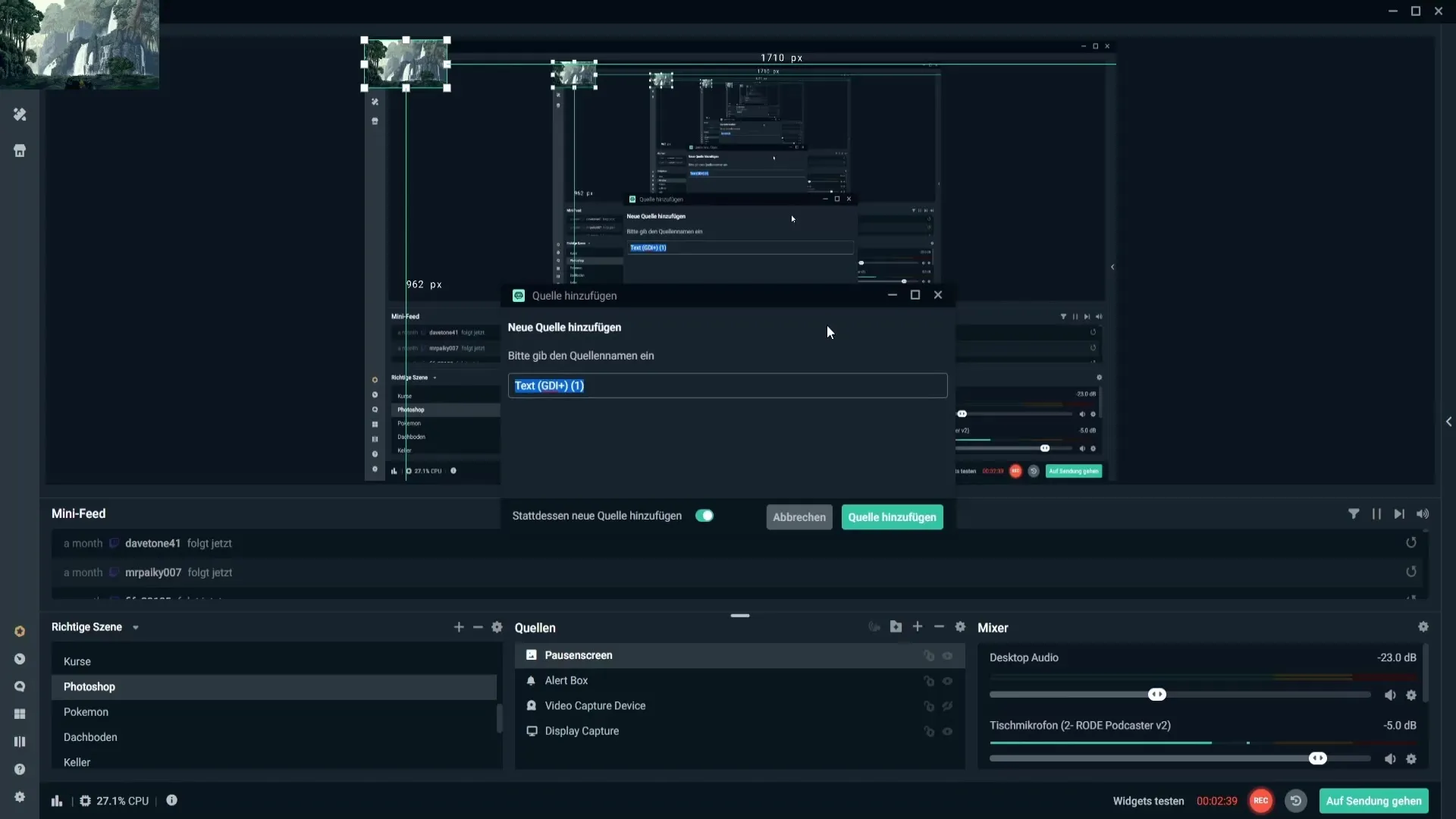The image size is (1456, 819).
Task: Open the Editor icon in the left sidebar
Action: point(20,115)
